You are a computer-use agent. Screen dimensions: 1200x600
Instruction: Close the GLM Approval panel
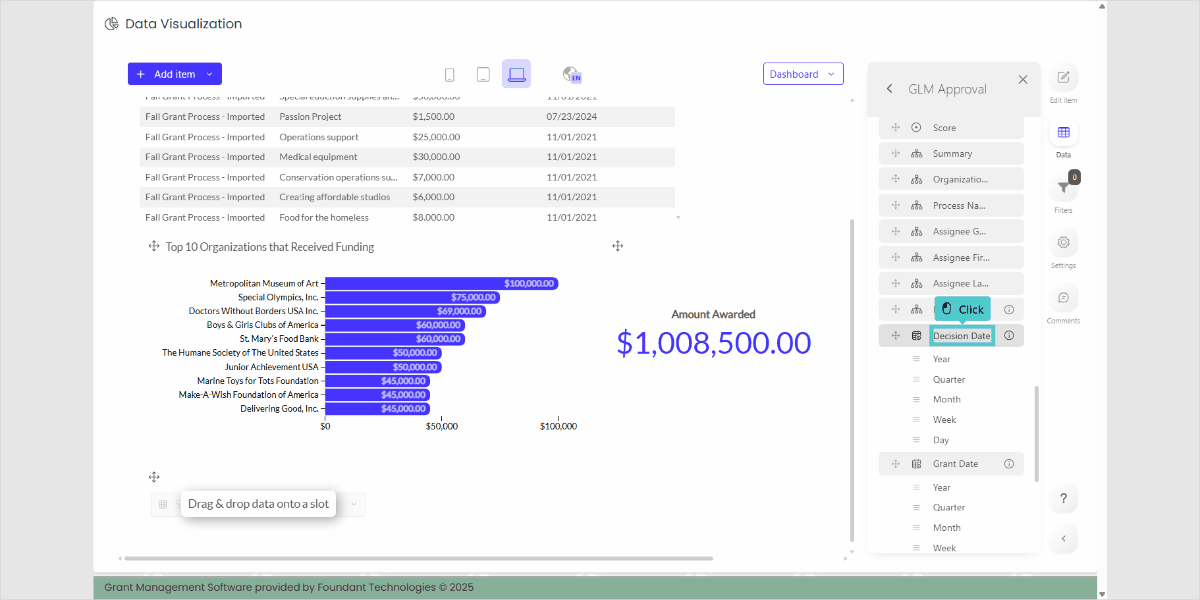[1022, 79]
